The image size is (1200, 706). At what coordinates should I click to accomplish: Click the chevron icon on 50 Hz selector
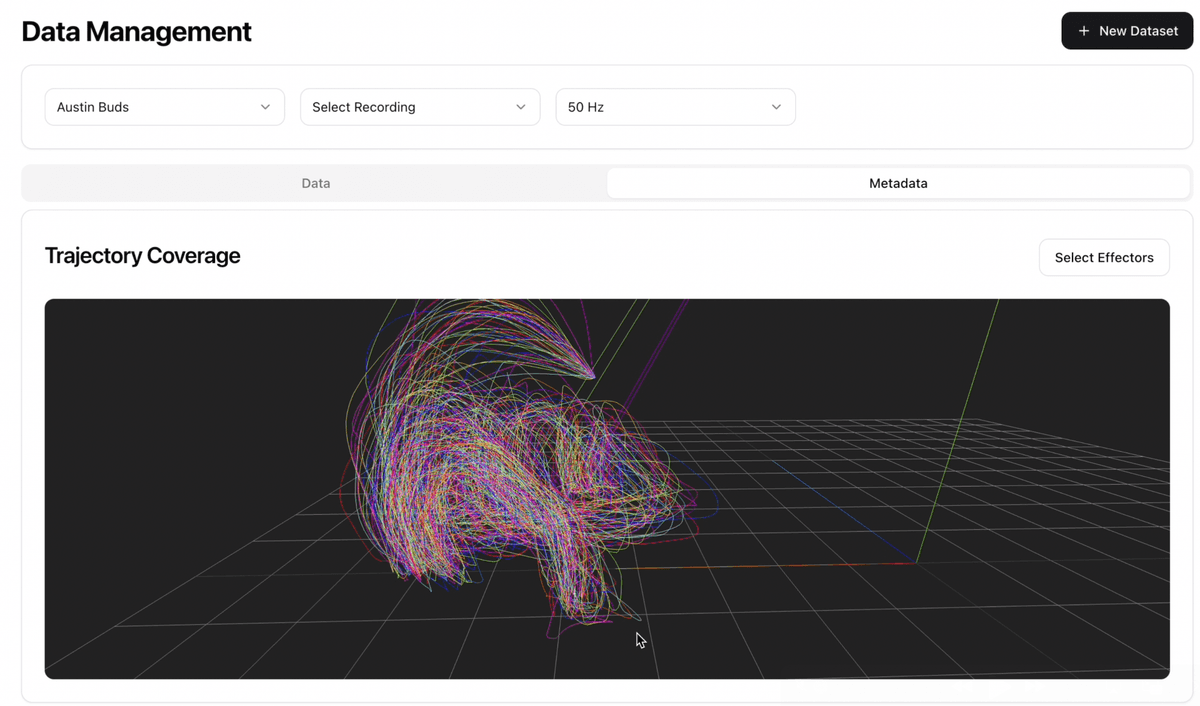coord(776,106)
